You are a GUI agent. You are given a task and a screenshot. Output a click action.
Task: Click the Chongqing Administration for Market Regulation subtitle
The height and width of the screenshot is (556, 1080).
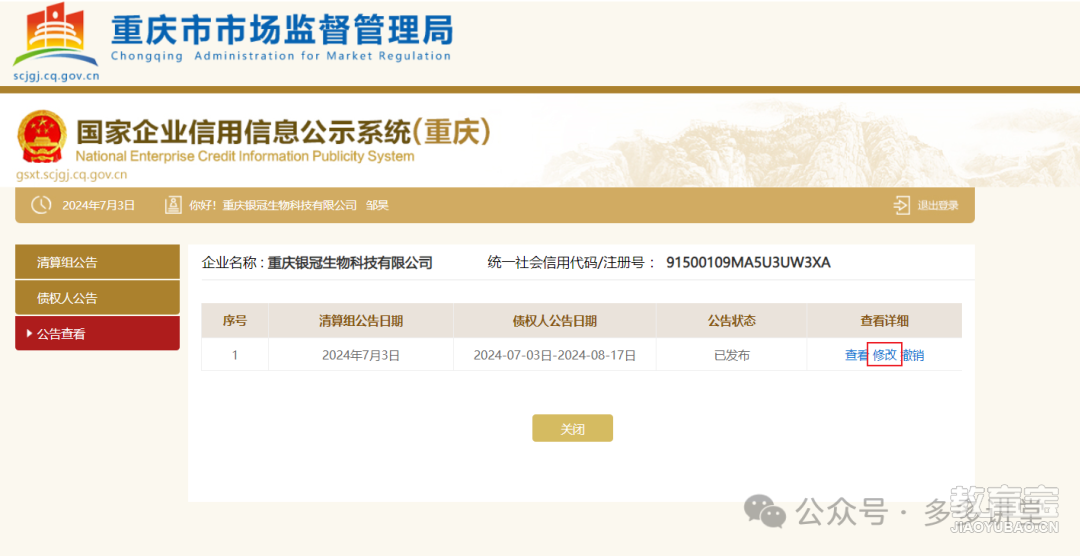(x=280, y=56)
